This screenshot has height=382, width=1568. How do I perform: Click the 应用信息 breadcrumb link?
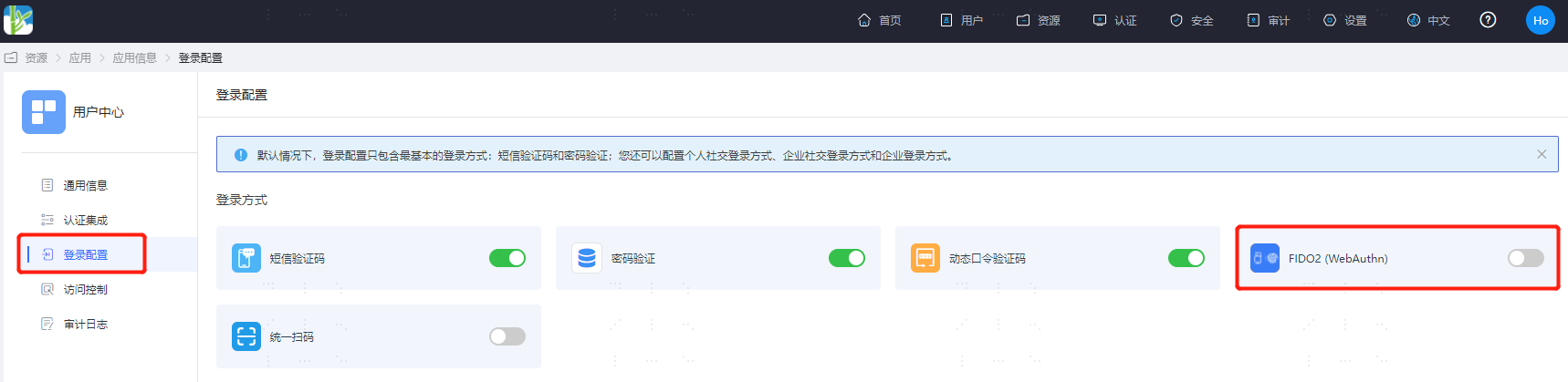(x=135, y=57)
